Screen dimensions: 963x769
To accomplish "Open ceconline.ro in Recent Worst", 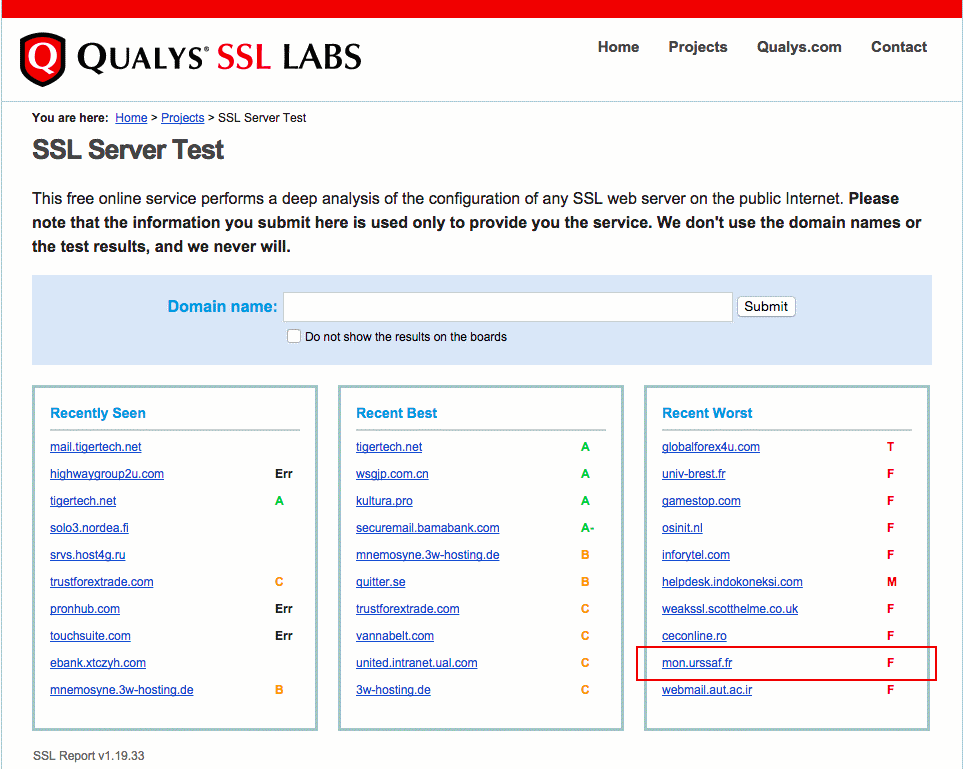I will (694, 636).
